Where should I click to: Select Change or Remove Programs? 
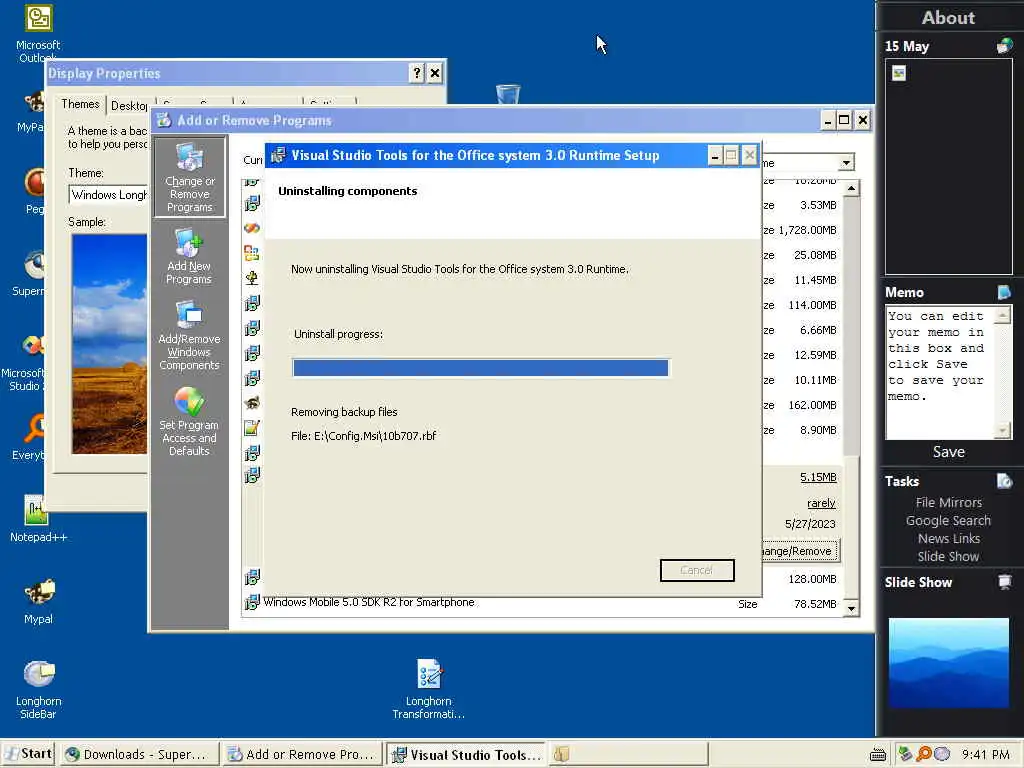(x=189, y=178)
